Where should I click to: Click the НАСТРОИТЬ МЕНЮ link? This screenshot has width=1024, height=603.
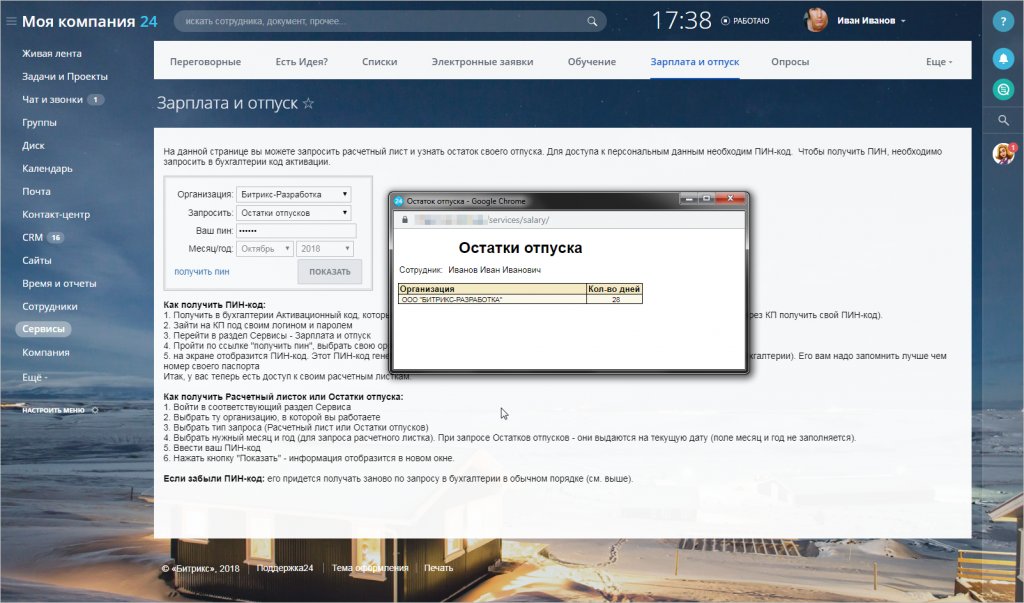pyautogui.click(x=54, y=410)
